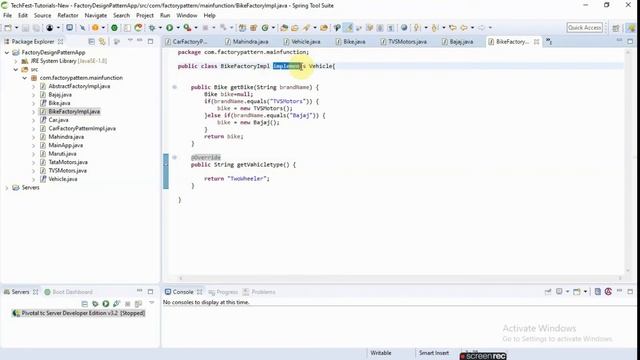Click the Toggle Mark Occurrences toolbar icon
The image size is (640, 360).
click(349, 28)
